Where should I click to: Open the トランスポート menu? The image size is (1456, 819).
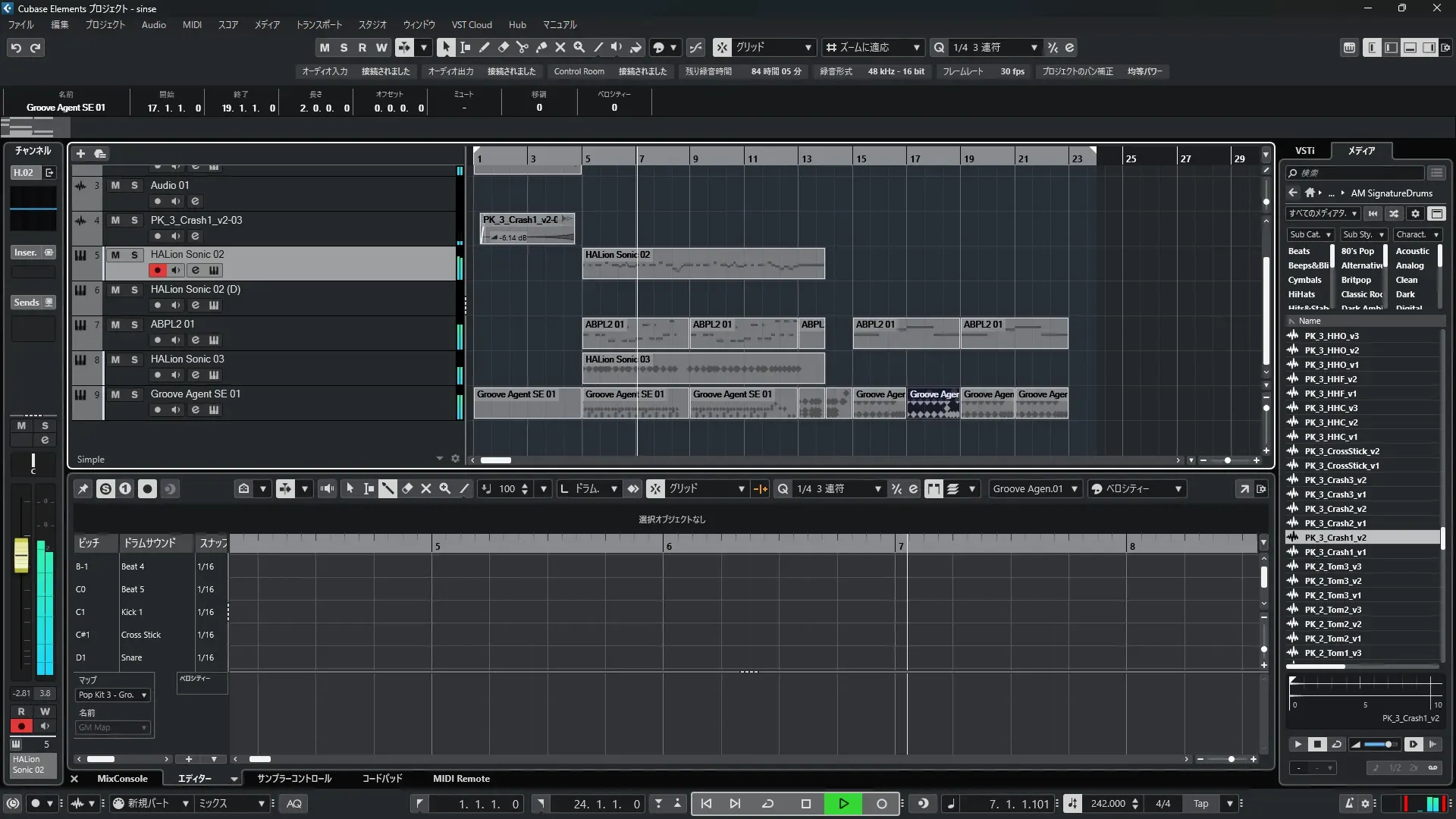pyautogui.click(x=318, y=24)
